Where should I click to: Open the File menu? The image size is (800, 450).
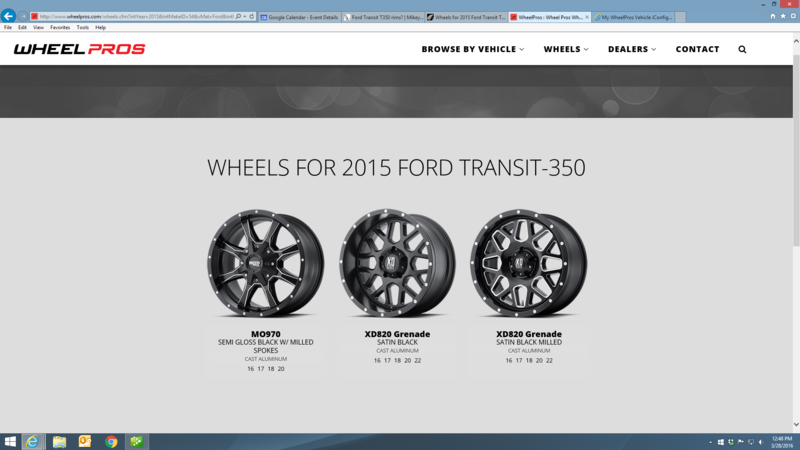[x=8, y=28]
